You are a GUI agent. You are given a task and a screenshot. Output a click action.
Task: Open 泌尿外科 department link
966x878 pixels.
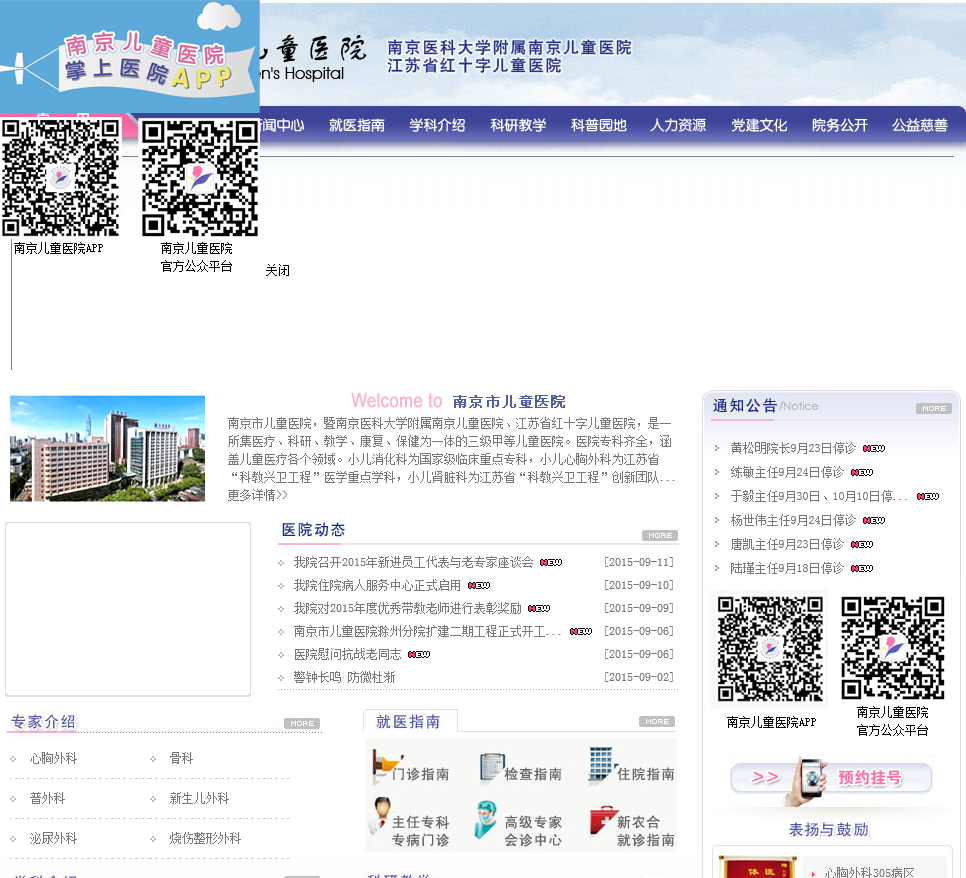[54, 839]
